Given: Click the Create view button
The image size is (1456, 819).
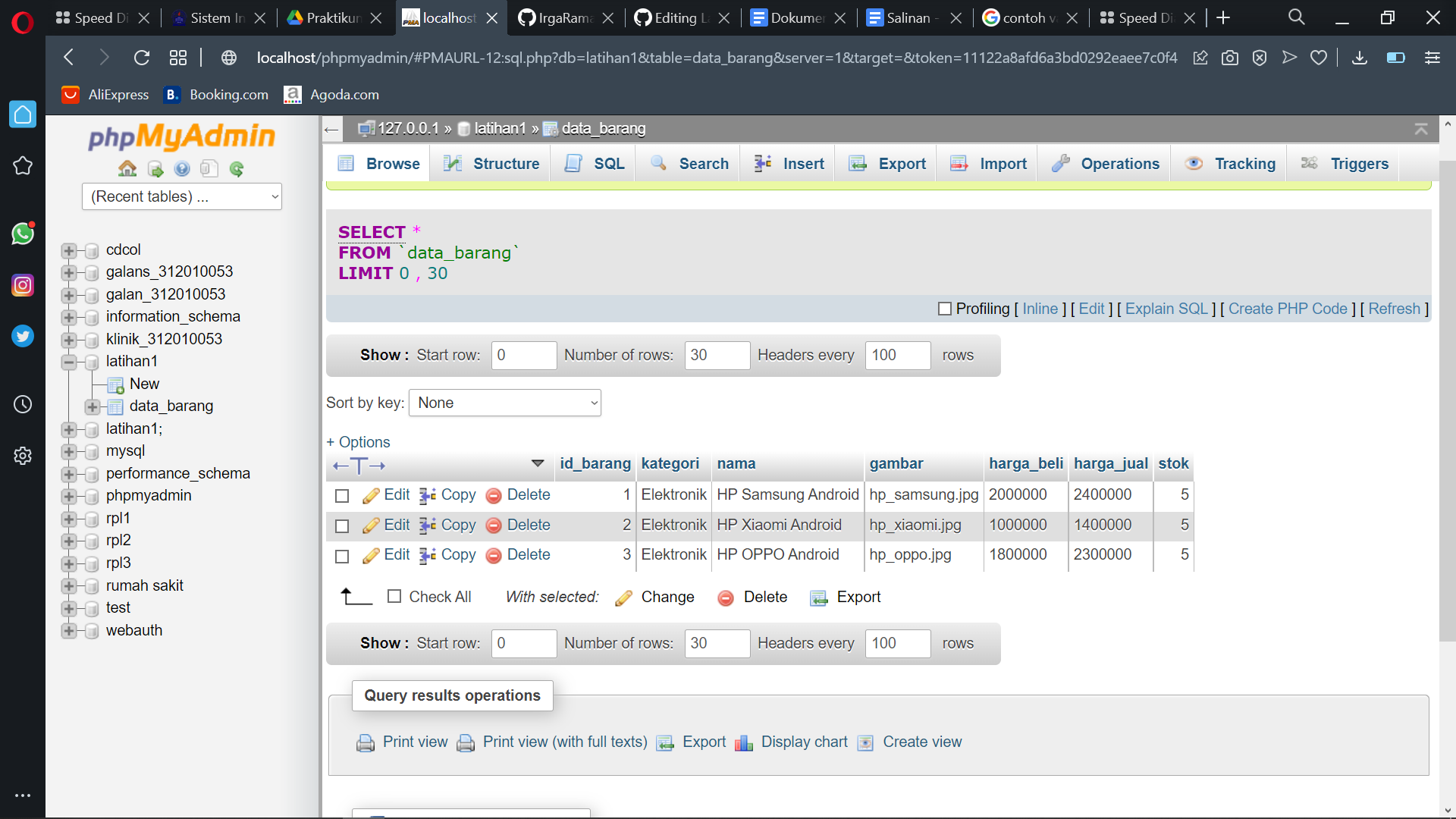Looking at the screenshot, I should [922, 742].
